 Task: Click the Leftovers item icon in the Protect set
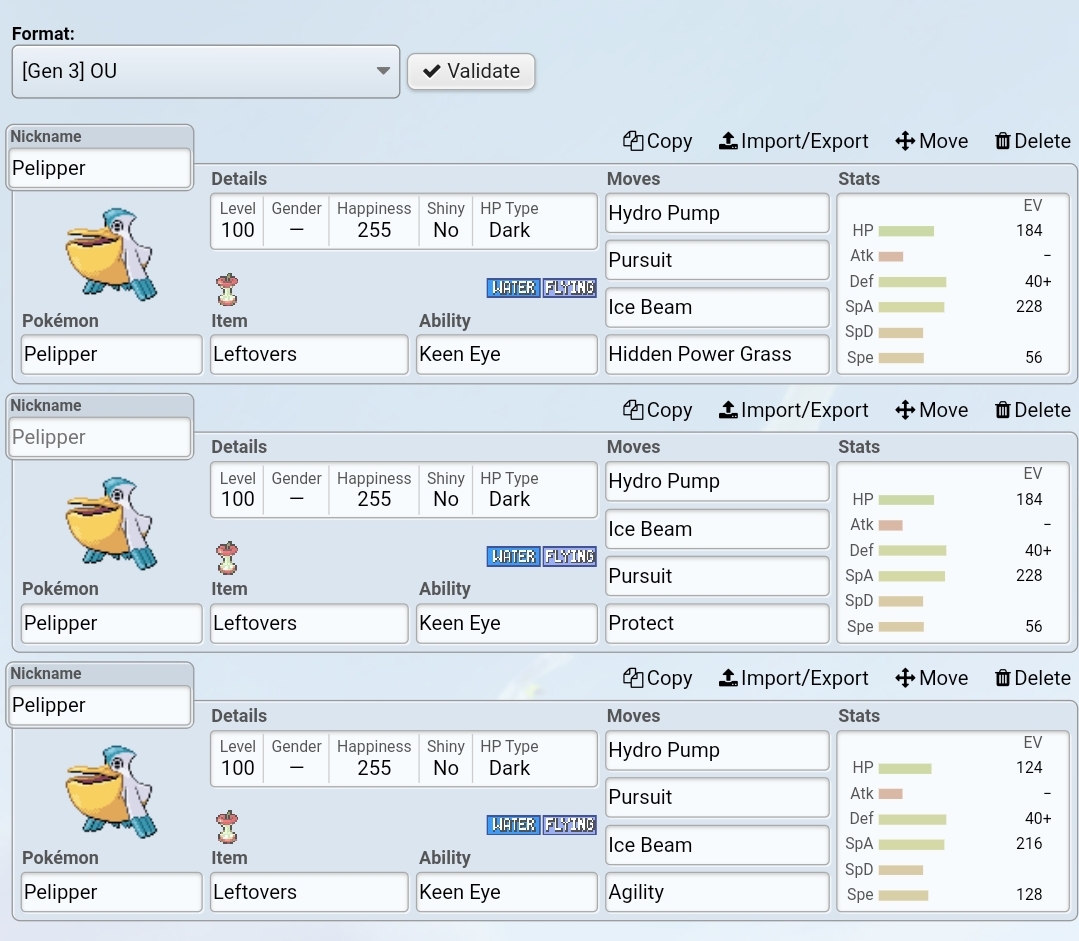(227, 558)
